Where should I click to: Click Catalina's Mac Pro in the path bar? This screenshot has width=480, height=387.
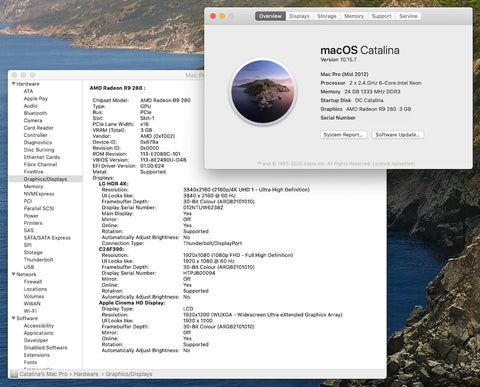[43, 374]
